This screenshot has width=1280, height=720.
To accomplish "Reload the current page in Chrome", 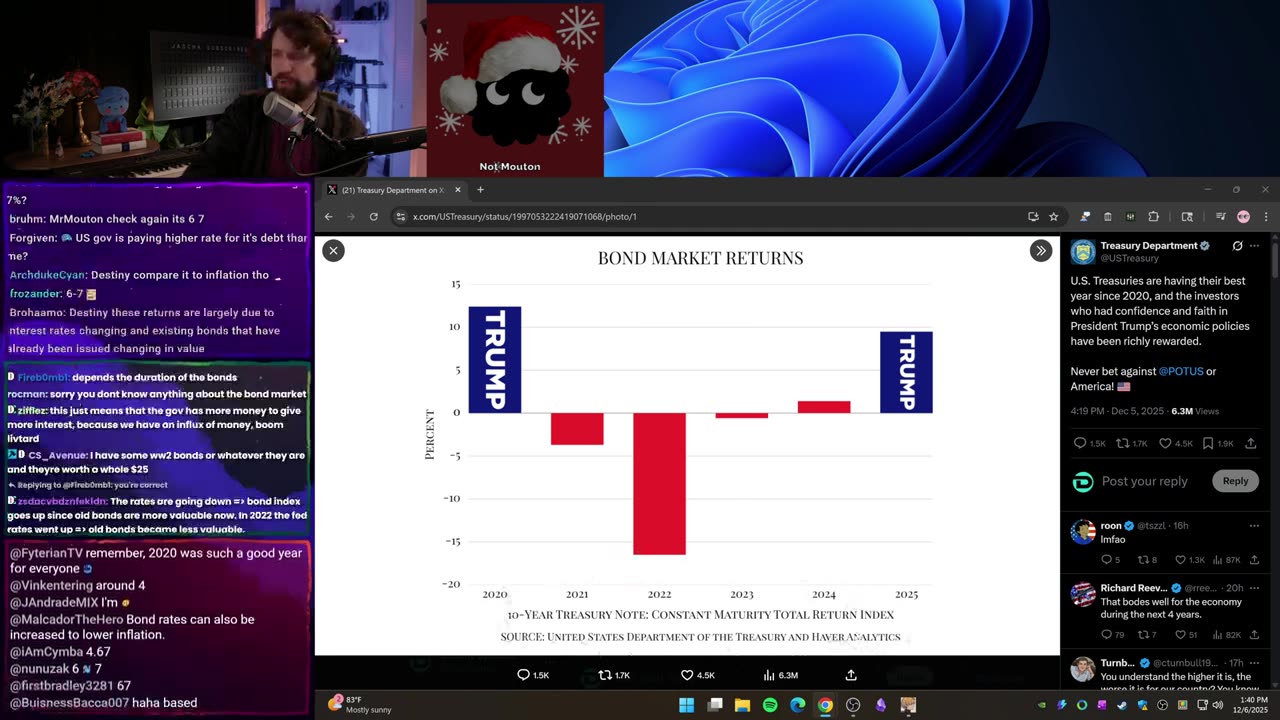I will [x=373, y=216].
